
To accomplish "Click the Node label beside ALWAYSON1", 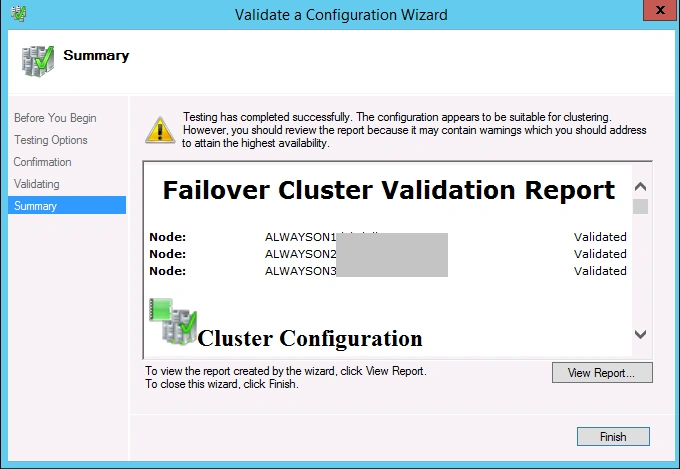I will (x=167, y=237).
